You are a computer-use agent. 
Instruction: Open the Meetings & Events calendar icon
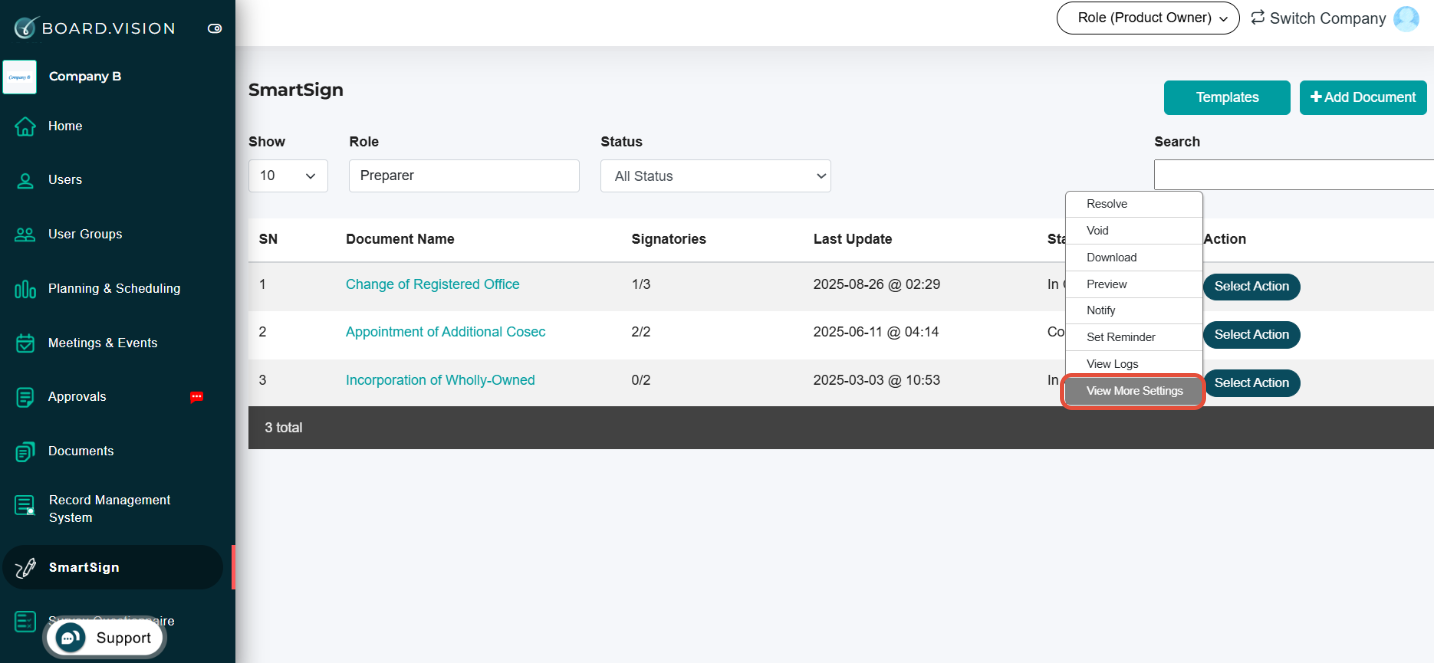pos(25,343)
